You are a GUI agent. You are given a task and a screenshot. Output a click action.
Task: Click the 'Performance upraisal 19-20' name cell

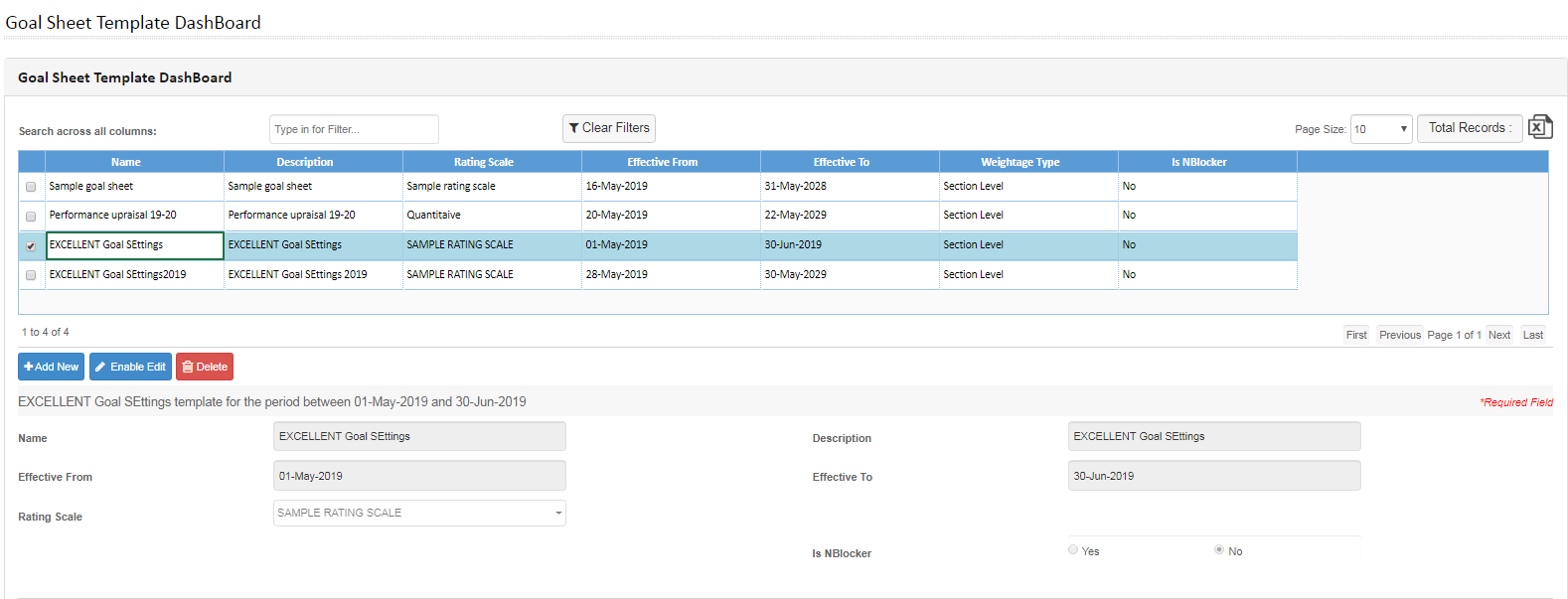134,216
